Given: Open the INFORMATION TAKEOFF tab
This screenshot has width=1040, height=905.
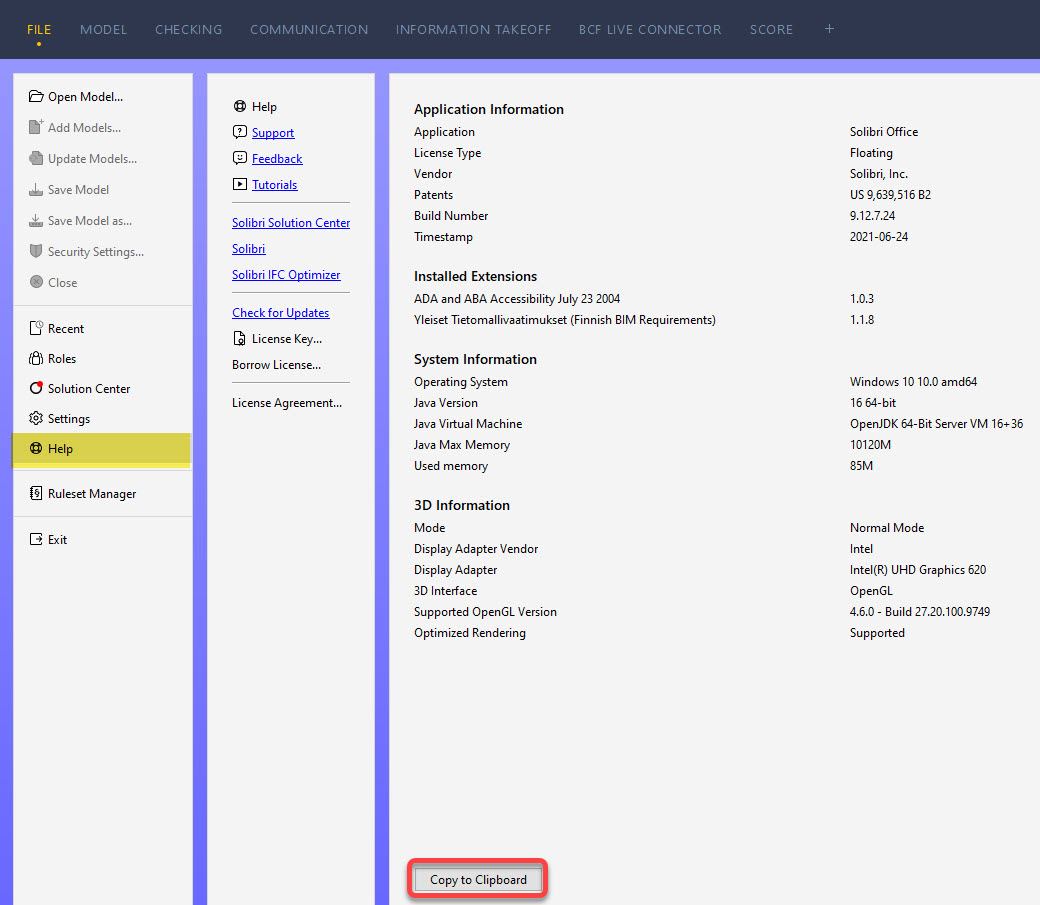Looking at the screenshot, I should [x=474, y=29].
